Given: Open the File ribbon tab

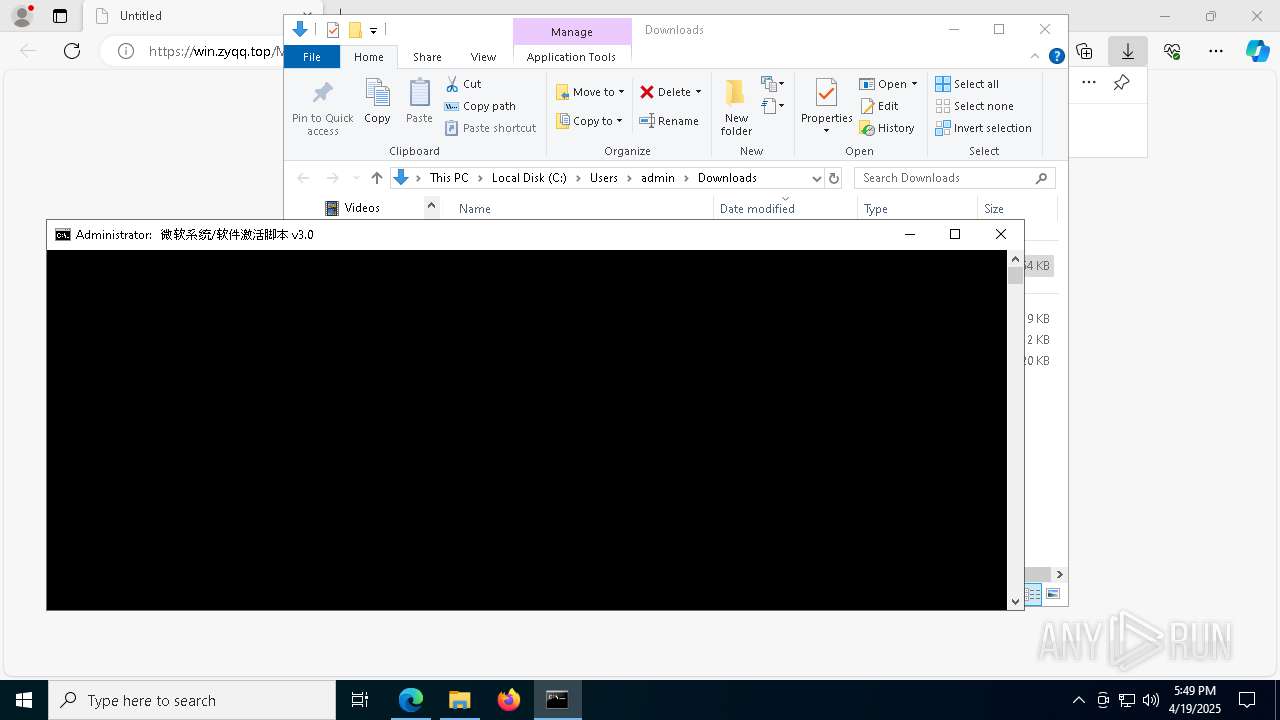Looking at the screenshot, I should tap(312, 57).
